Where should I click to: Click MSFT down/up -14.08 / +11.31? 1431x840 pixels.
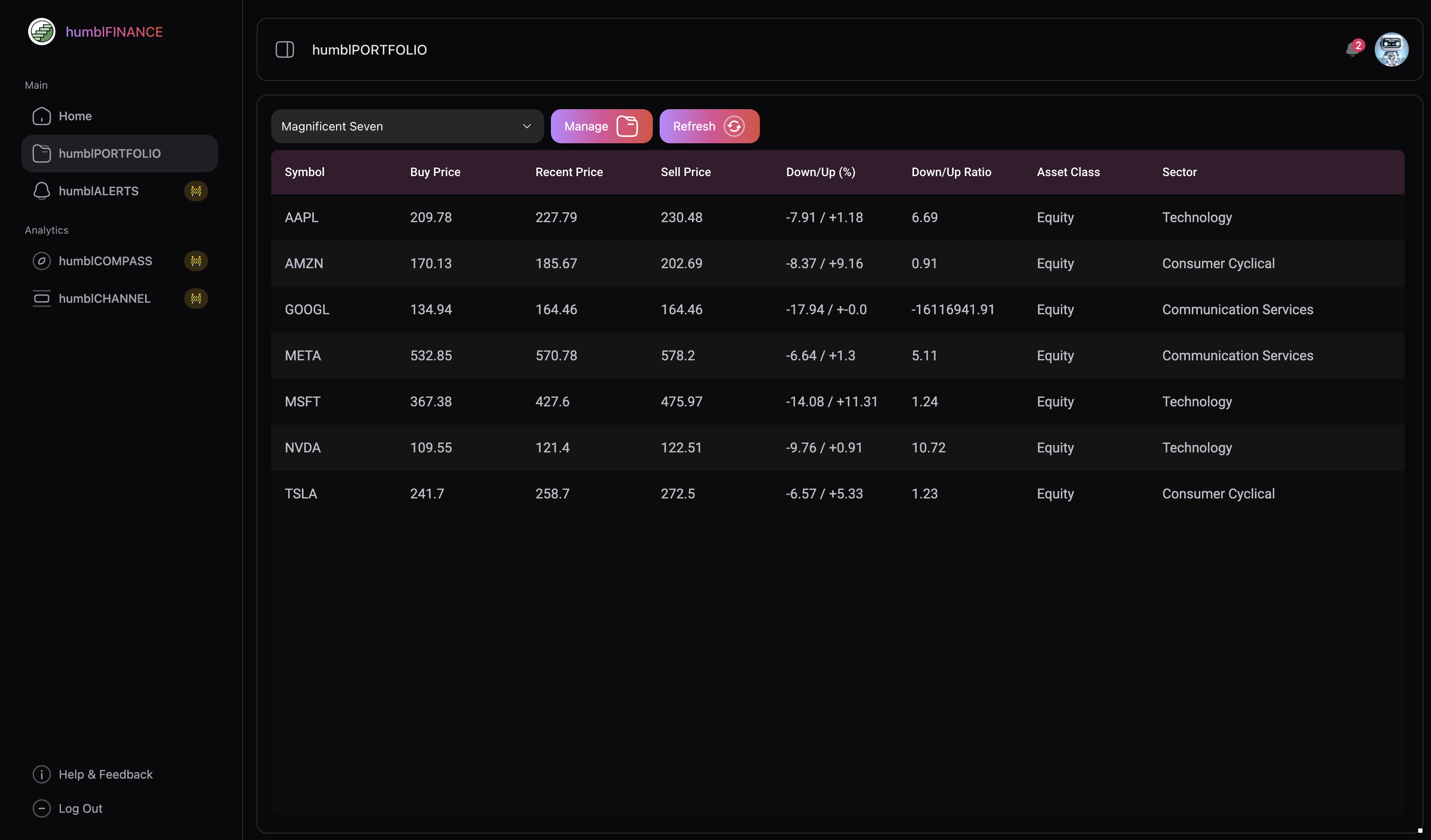coord(831,402)
